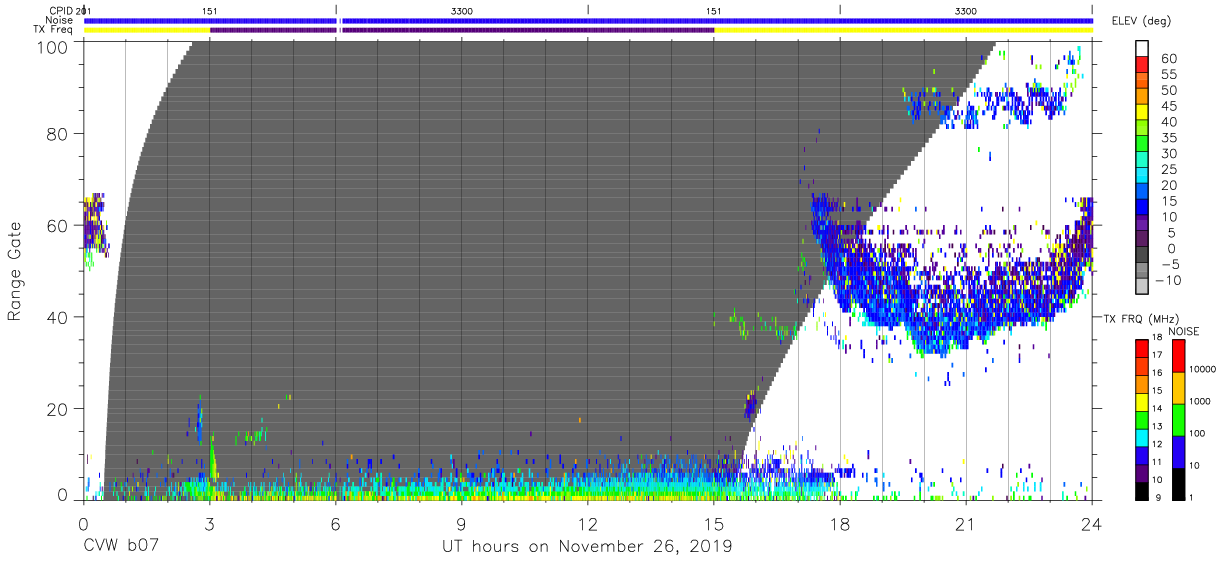This screenshot has height=567, width=1228.
Task: Click the '24' tick on UT hours axis
Action: pyautogui.click(x=1092, y=523)
